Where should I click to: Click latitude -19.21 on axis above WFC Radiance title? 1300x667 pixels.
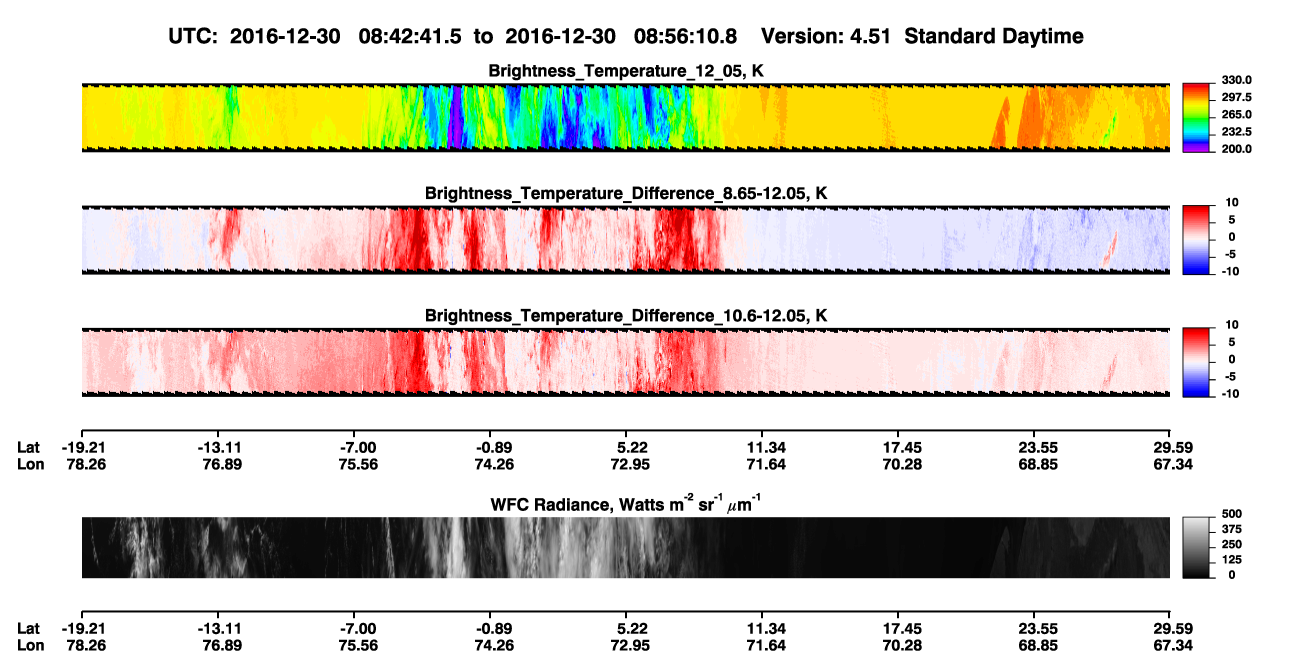click(81, 447)
